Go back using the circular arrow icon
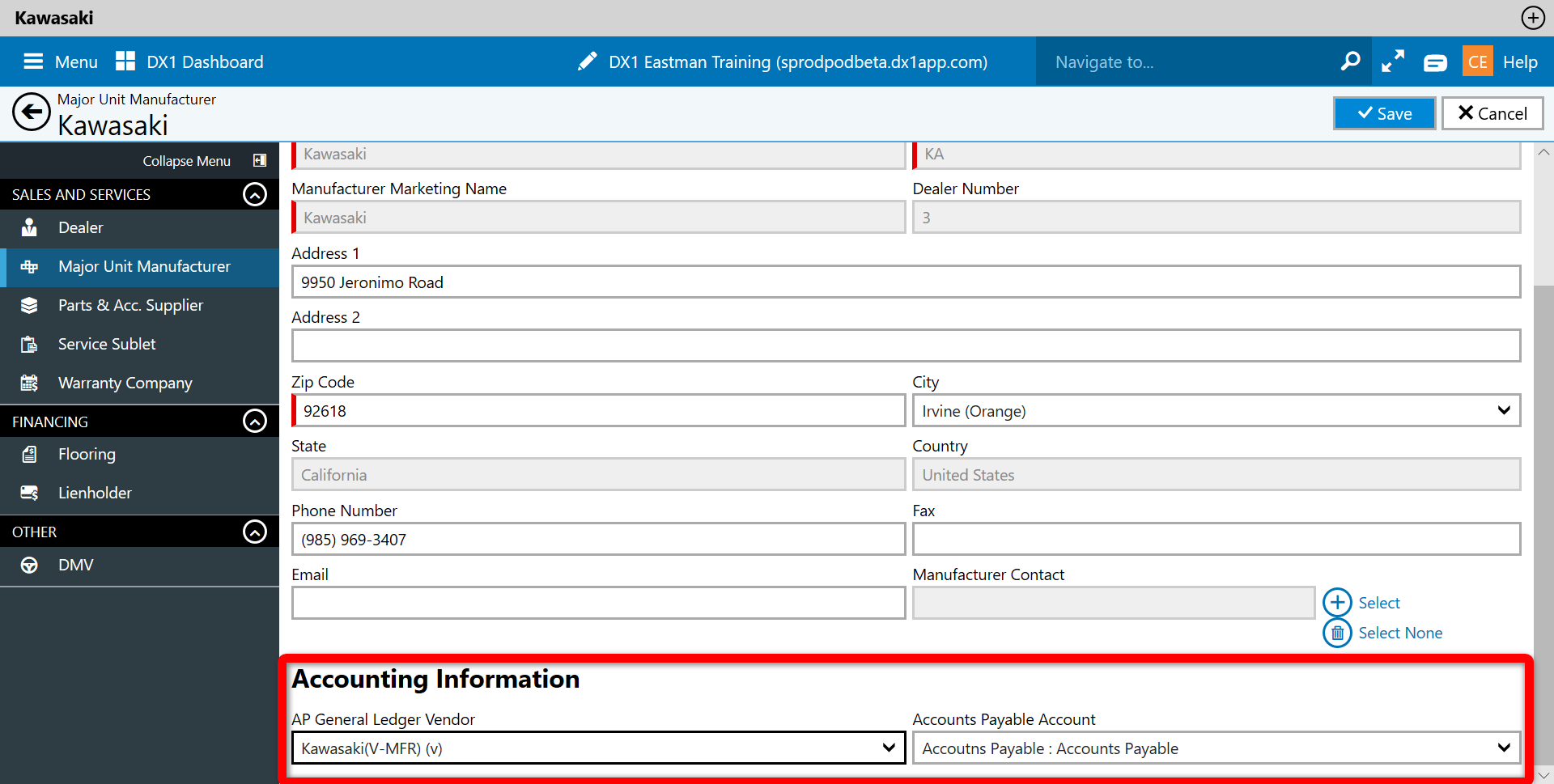 [32, 112]
